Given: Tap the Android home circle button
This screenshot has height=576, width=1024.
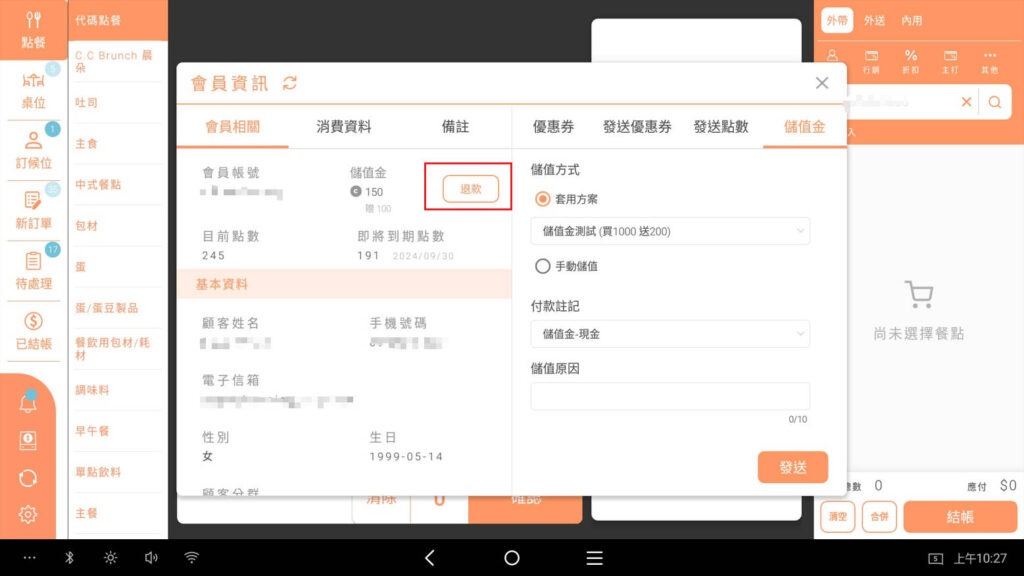Looking at the screenshot, I should coord(512,558).
